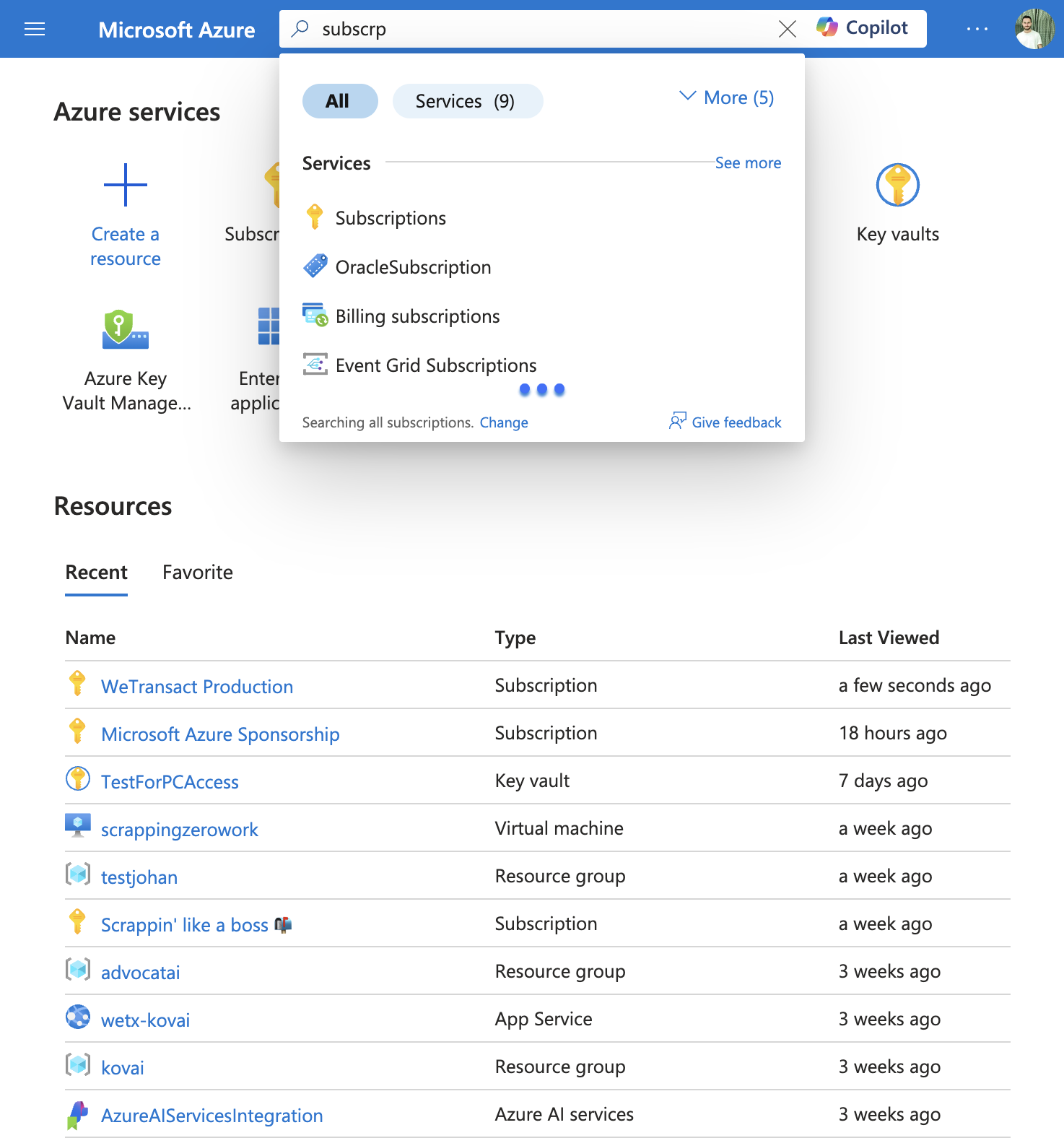Open kovai resource group
Image resolution: width=1064 pixels, height=1138 pixels.
[123, 1068]
